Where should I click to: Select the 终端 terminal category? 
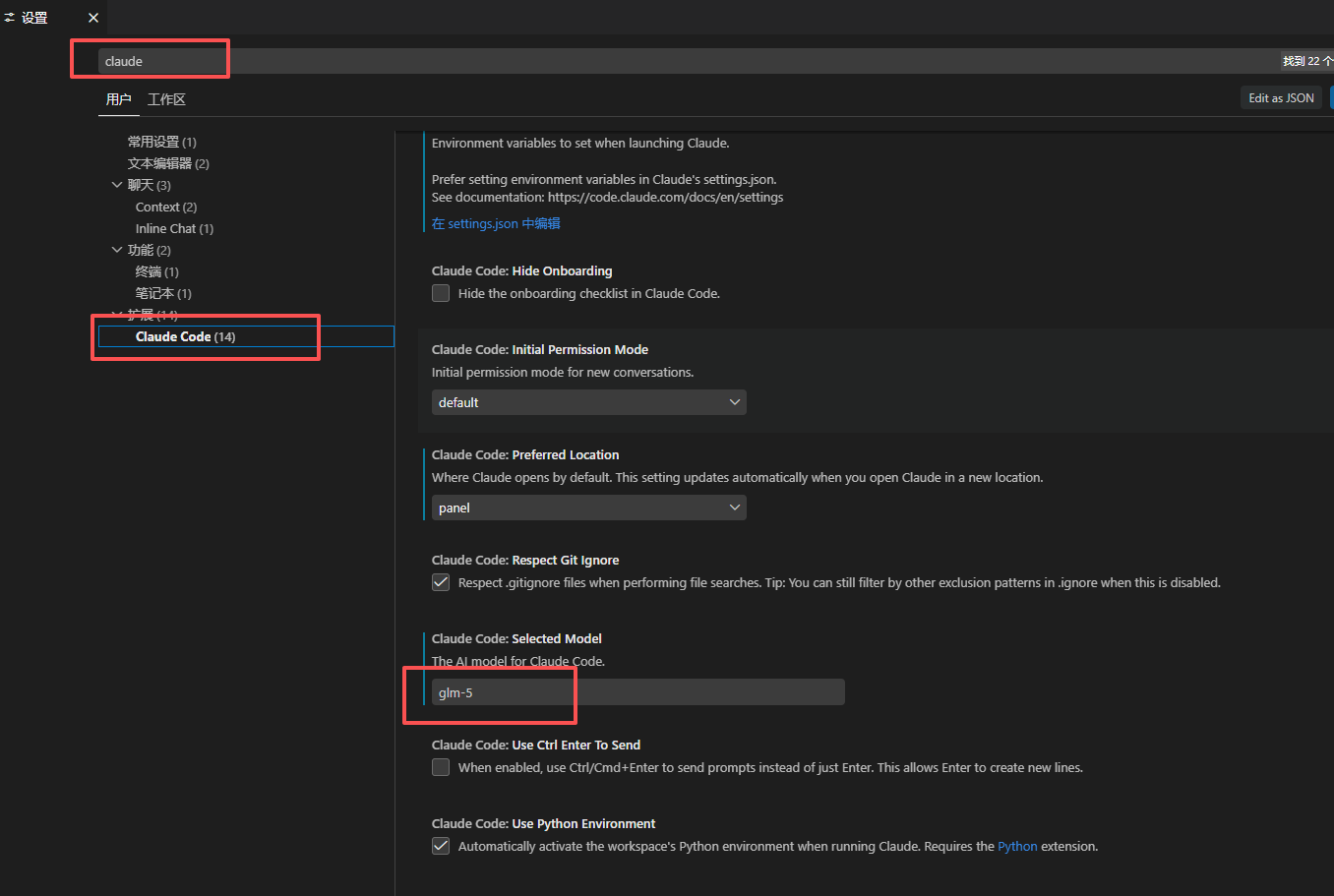point(156,271)
